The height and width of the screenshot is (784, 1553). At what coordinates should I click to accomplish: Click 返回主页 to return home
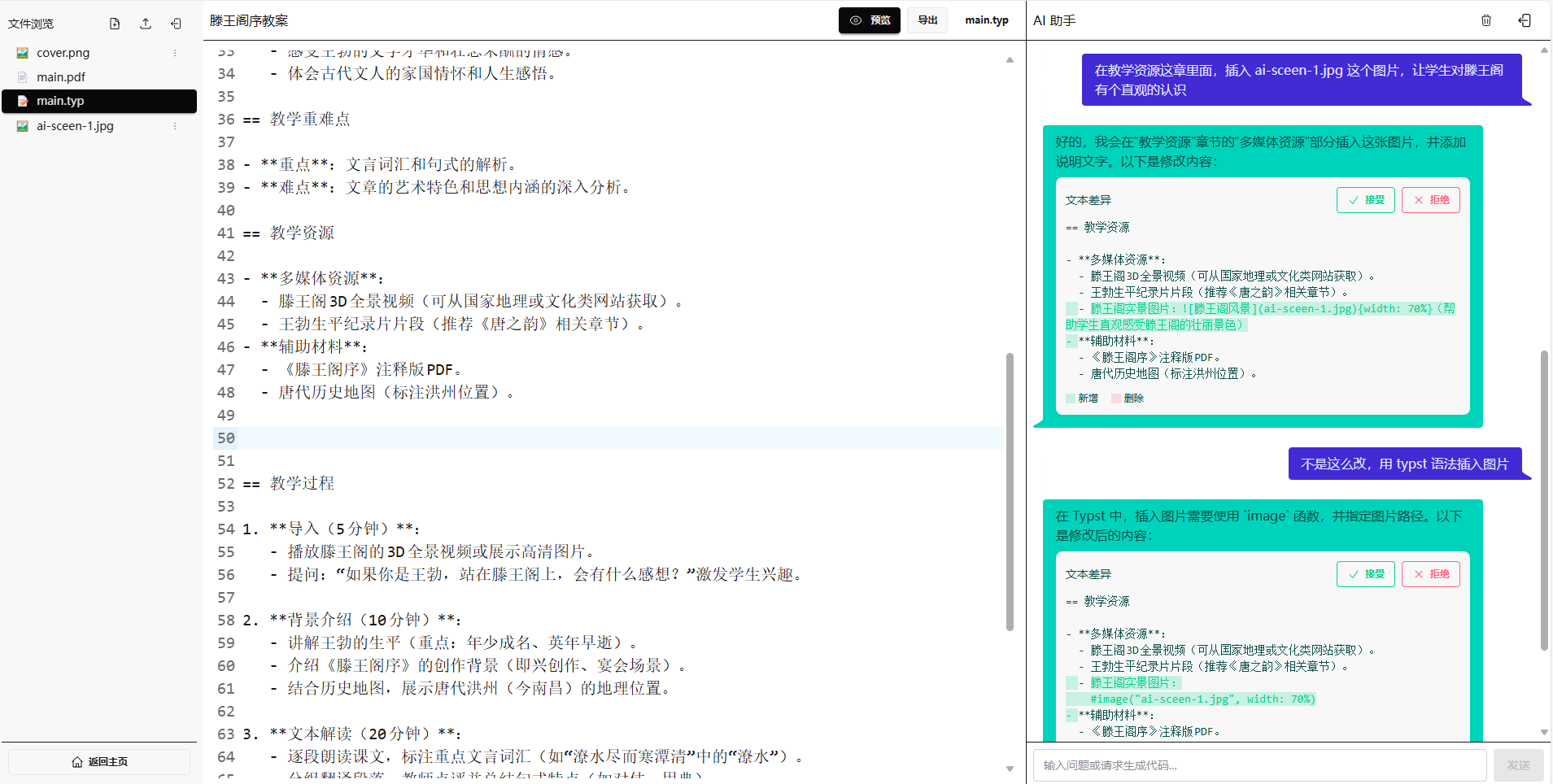(x=99, y=762)
